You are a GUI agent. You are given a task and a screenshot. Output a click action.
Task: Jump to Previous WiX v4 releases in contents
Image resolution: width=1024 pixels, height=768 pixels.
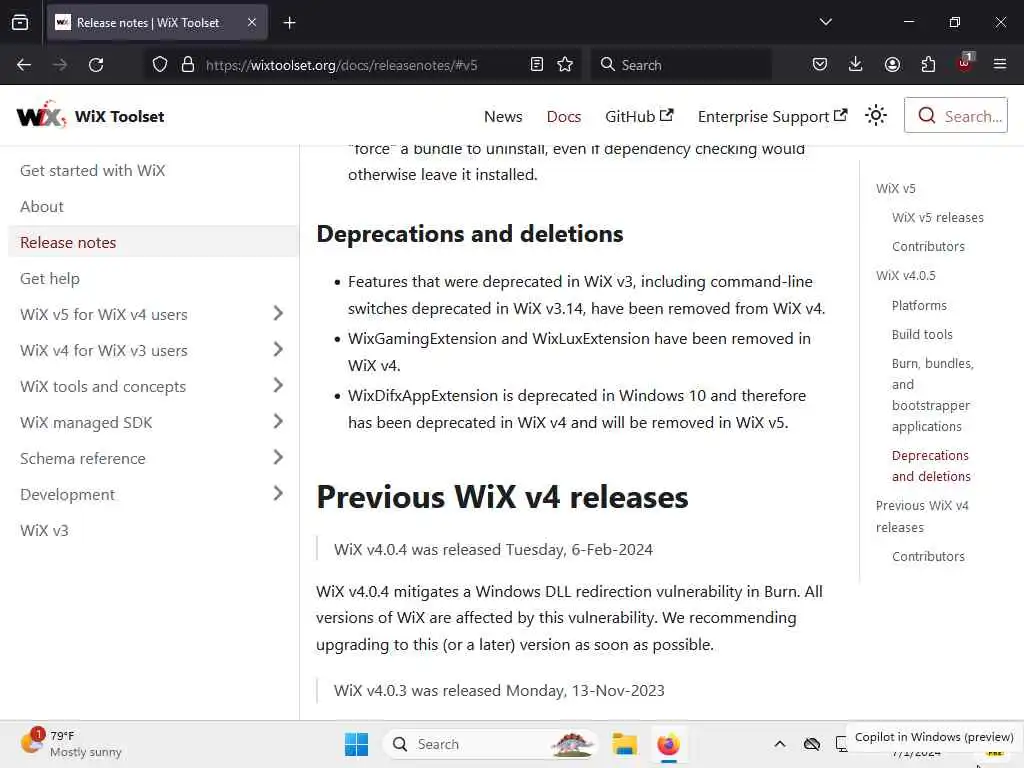pyautogui.click(x=921, y=516)
